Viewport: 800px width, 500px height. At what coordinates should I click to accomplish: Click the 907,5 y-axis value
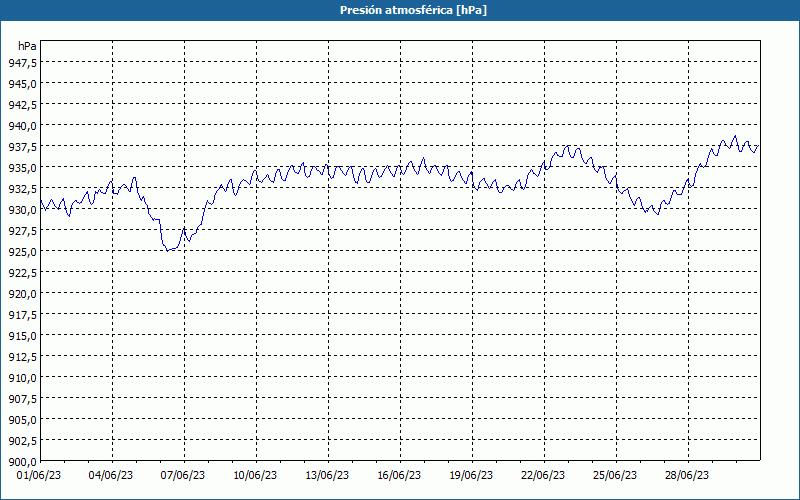[x=22, y=398]
